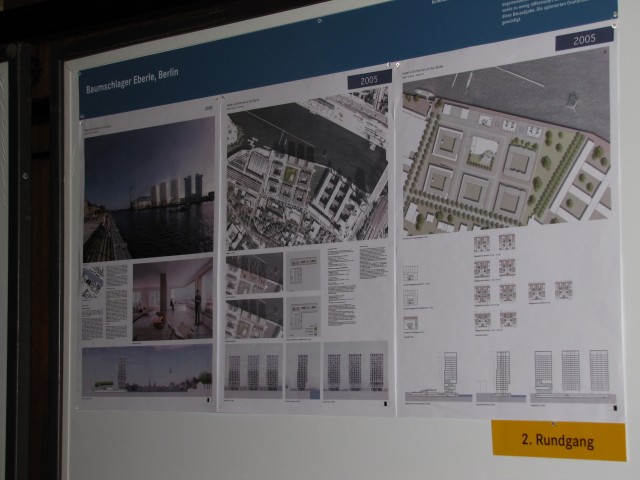The image size is (640, 480).
Task: Select the 2005 tag above the colored site plan
Action: click(583, 39)
